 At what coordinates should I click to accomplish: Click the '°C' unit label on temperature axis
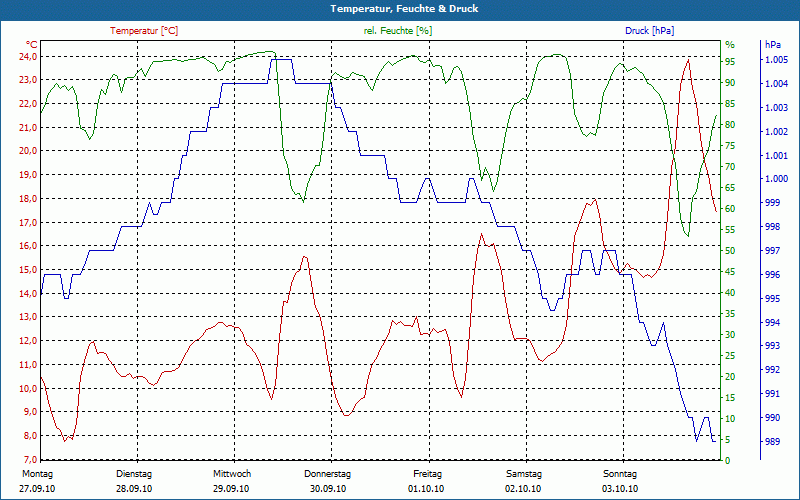click(32, 44)
